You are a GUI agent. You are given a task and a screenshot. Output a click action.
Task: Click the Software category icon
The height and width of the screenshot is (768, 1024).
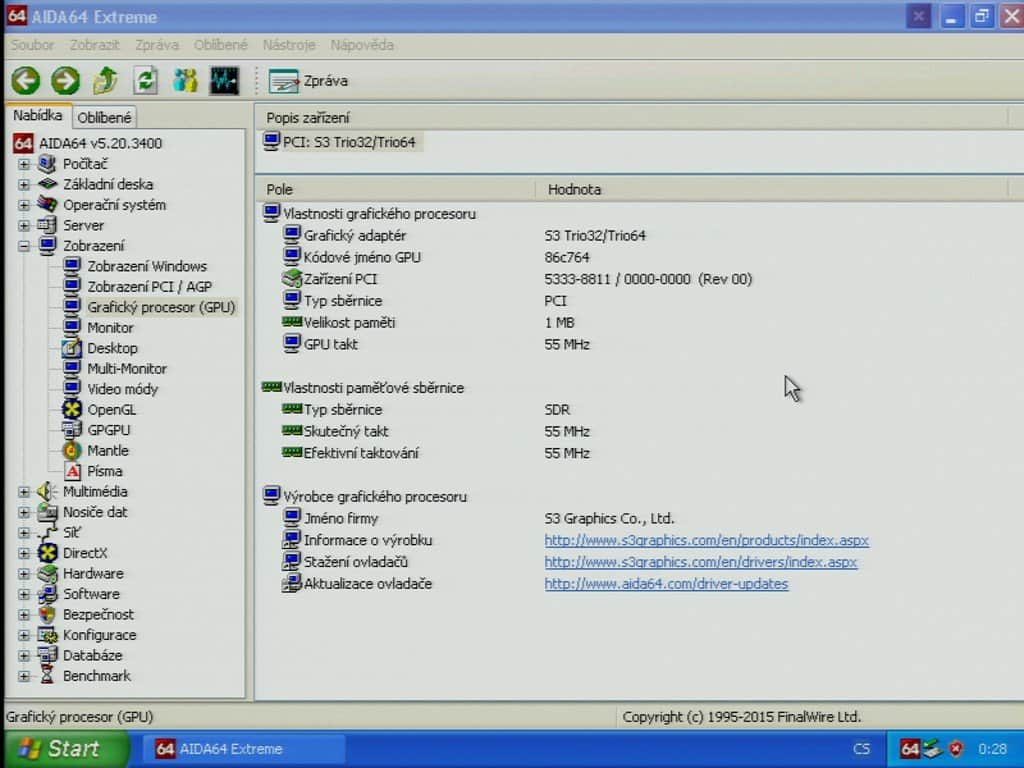(47, 594)
